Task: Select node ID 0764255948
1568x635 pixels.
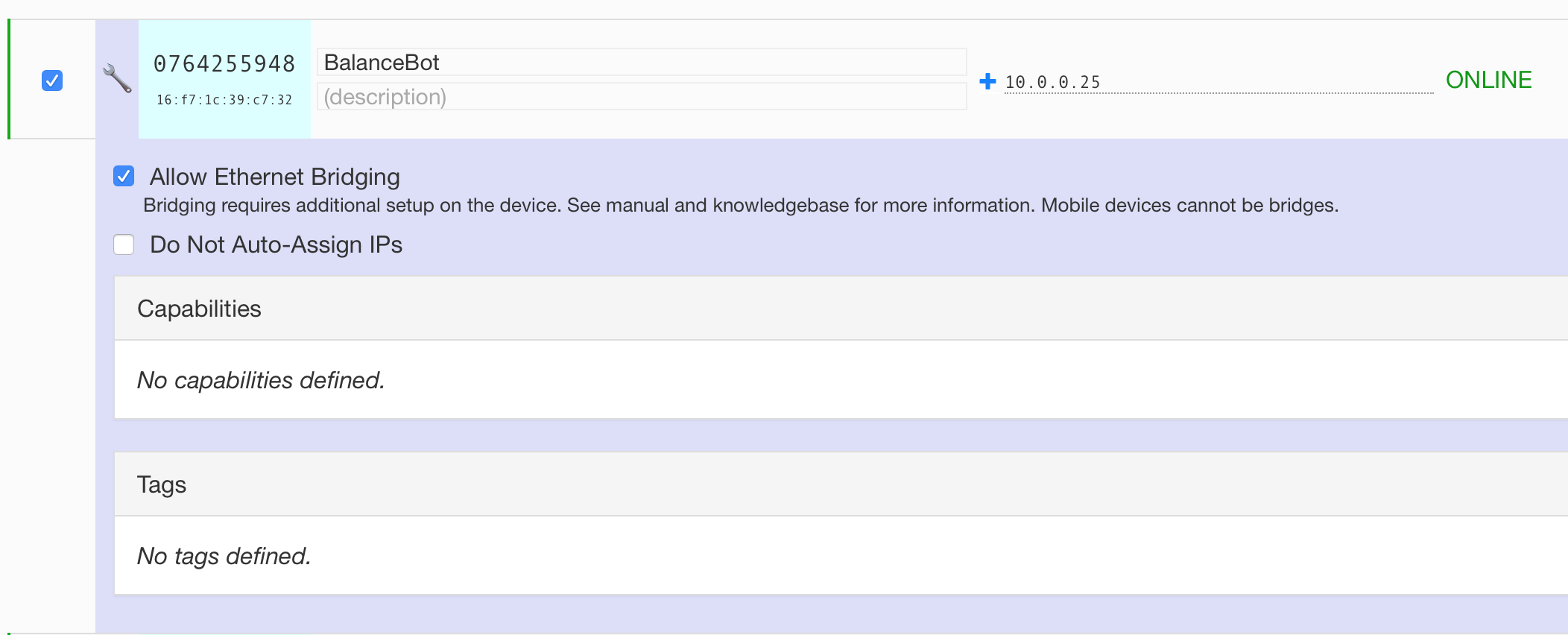Action: (224, 64)
